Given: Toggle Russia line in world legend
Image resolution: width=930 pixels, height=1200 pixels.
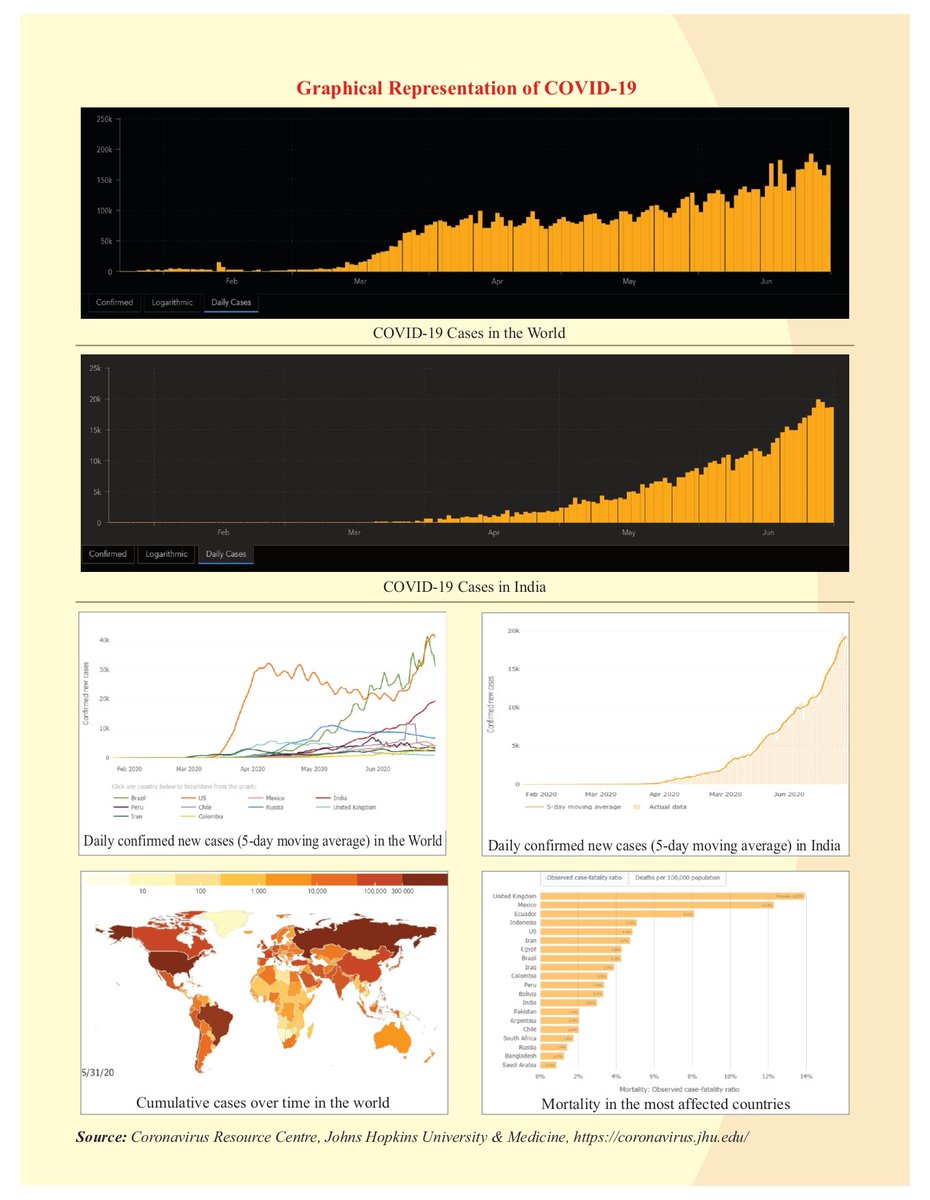Looking at the screenshot, I should pyautogui.click(x=265, y=807).
